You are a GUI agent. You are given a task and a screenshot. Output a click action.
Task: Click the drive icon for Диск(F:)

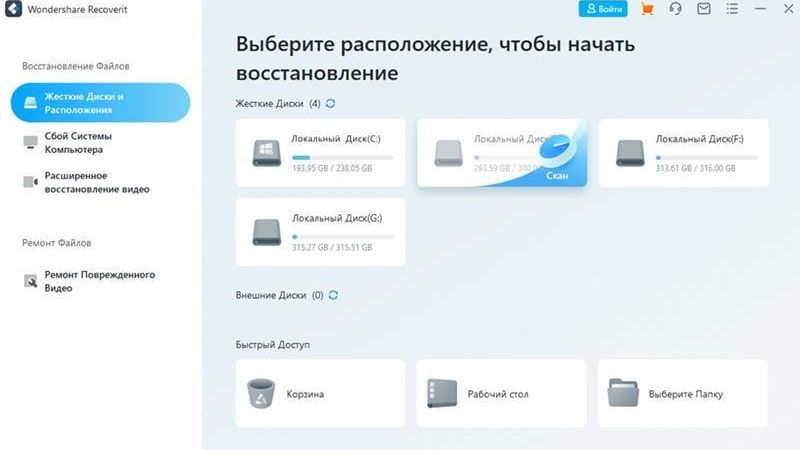click(x=630, y=153)
